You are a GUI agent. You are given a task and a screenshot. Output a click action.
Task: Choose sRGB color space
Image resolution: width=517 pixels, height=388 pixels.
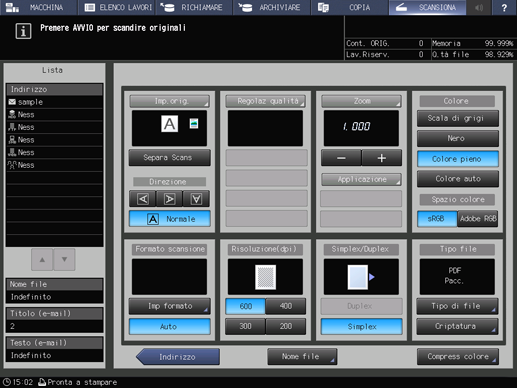click(x=437, y=219)
